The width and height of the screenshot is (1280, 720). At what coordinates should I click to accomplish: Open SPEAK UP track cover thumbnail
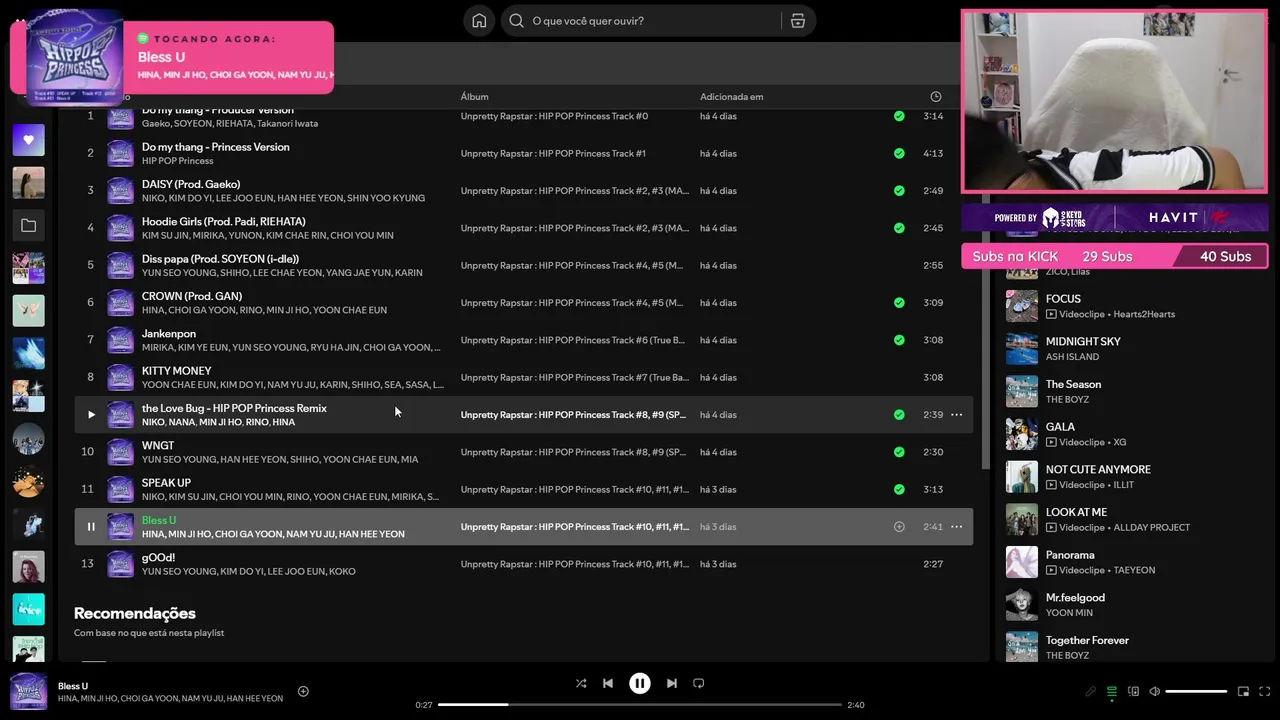click(x=120, y=490)
